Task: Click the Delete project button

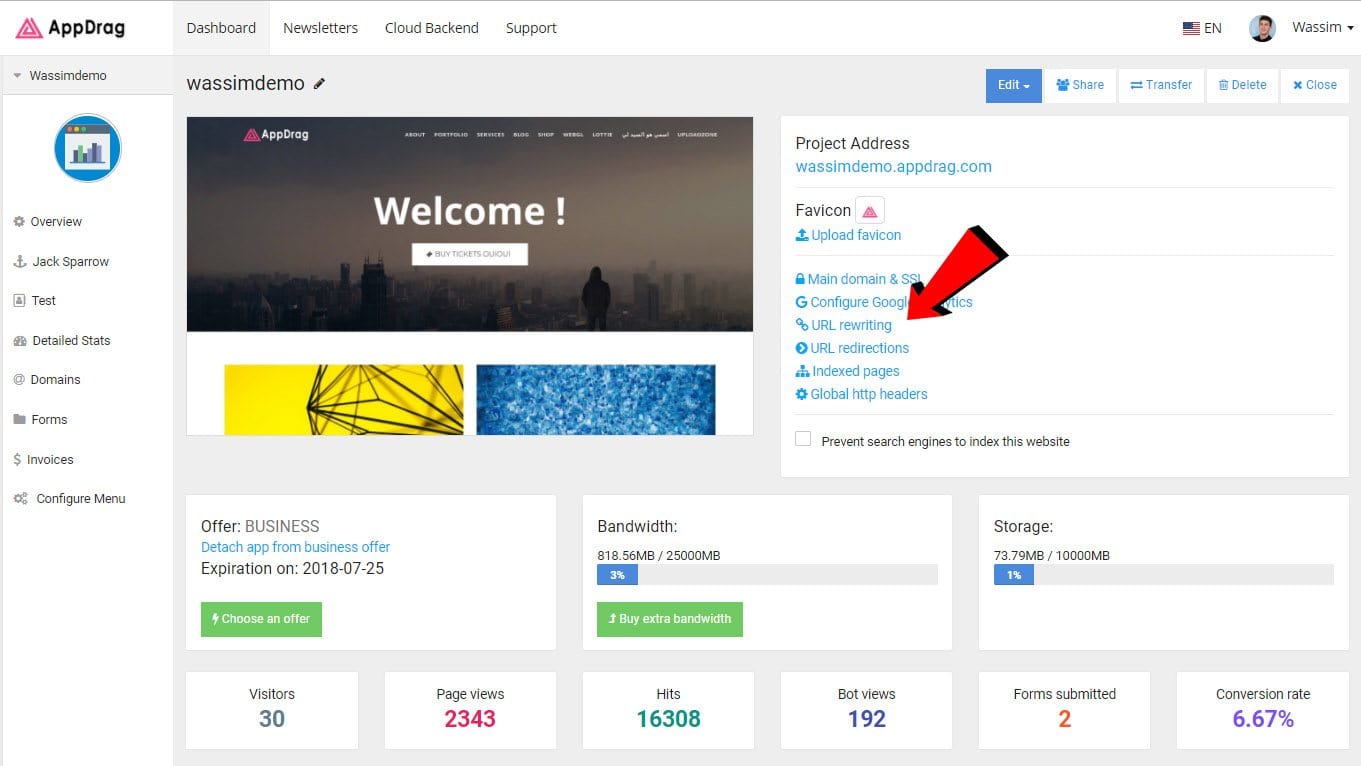Action: point(1242,85)
